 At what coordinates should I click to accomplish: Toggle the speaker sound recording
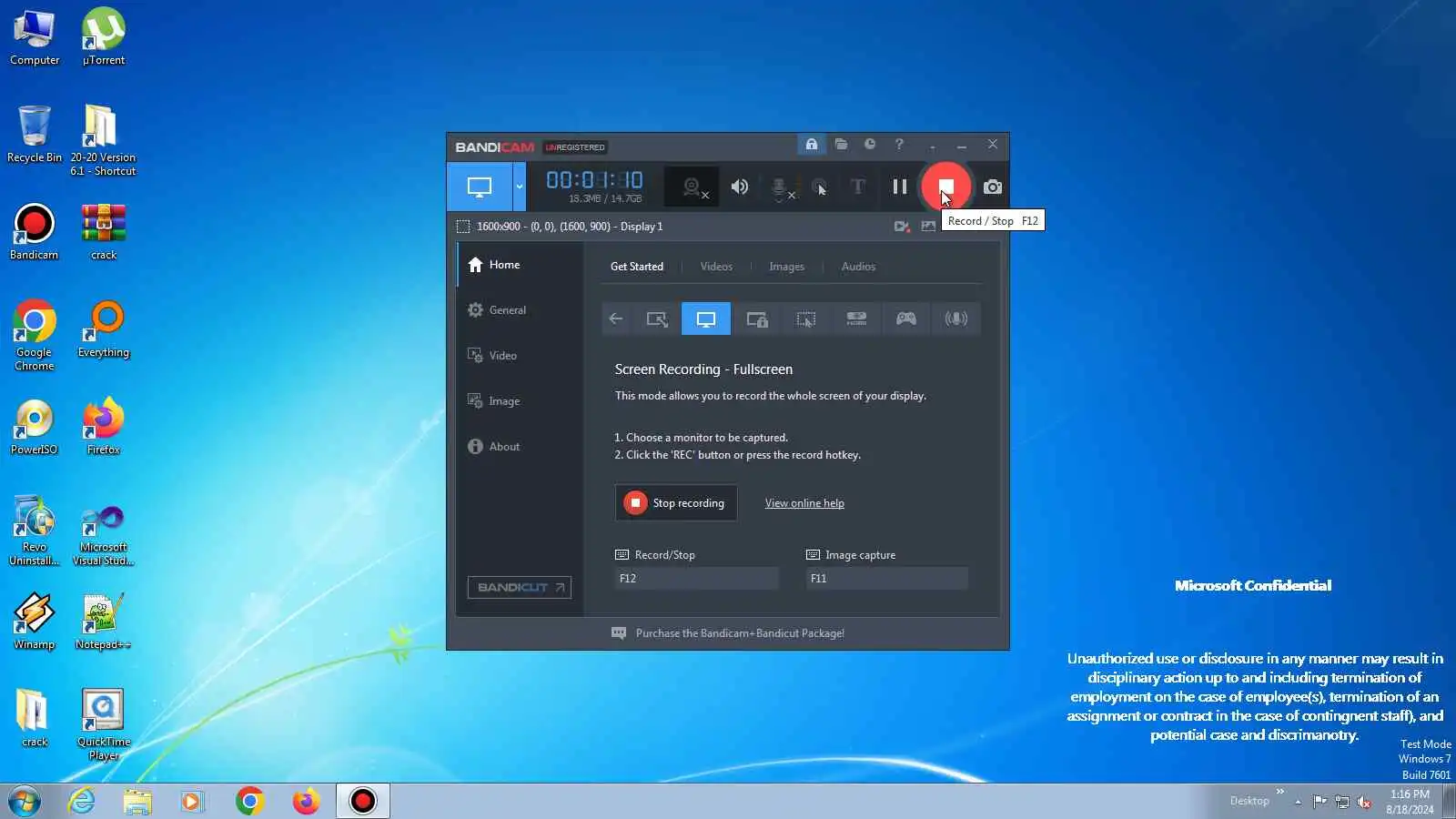point(740,187)
